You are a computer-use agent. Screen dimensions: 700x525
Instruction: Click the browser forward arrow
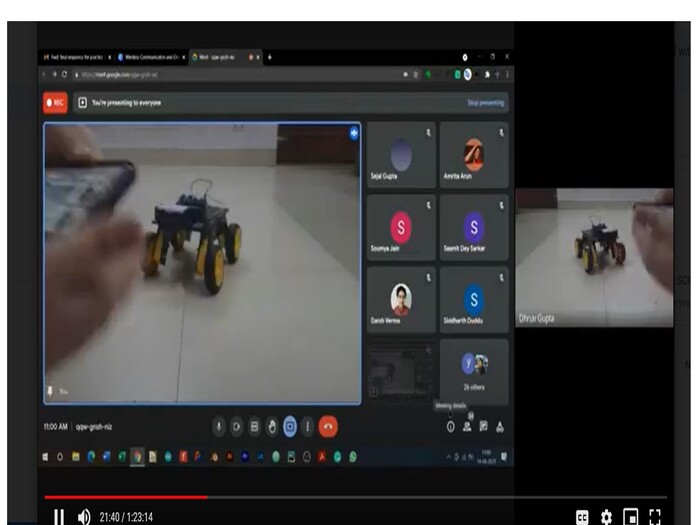(54, 75)
